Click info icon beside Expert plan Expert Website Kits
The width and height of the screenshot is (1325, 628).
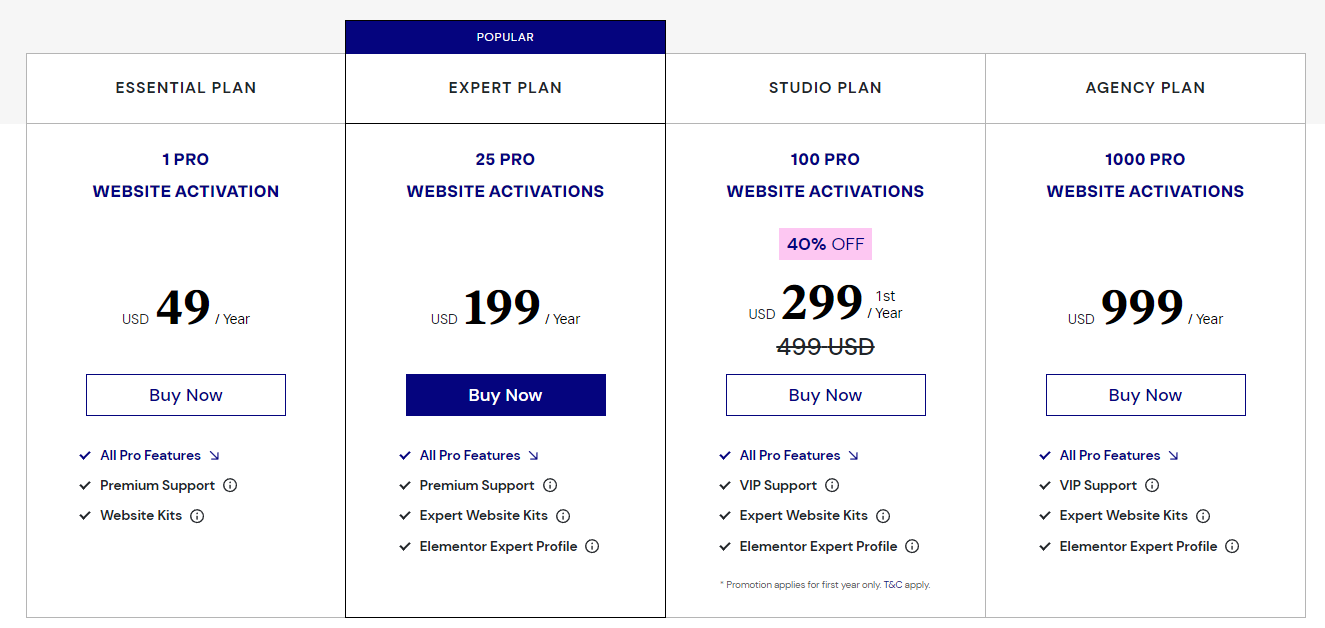(x=563, y=516)
